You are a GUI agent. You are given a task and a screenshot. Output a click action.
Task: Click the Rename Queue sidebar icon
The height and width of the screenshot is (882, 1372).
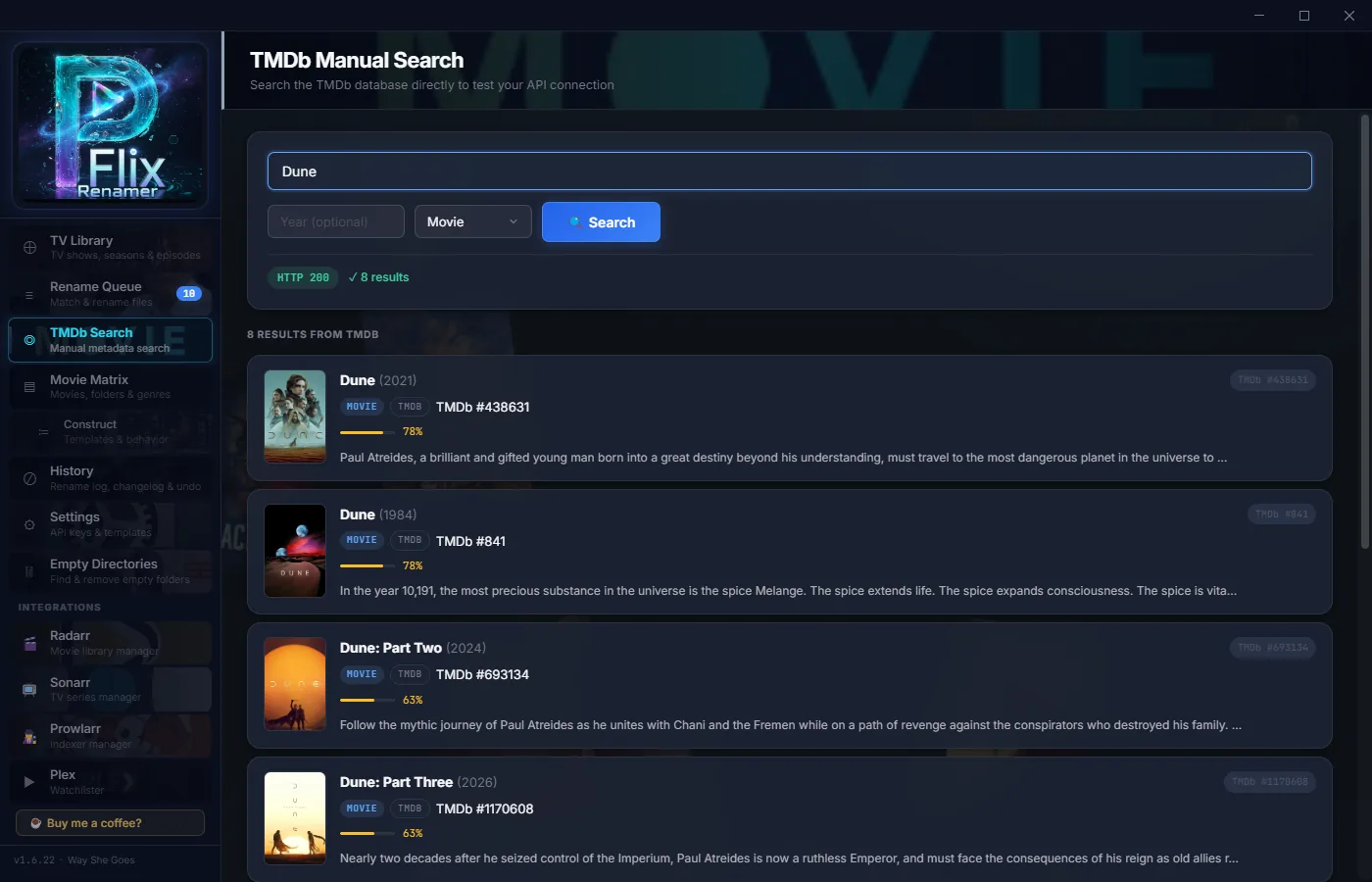29,294
